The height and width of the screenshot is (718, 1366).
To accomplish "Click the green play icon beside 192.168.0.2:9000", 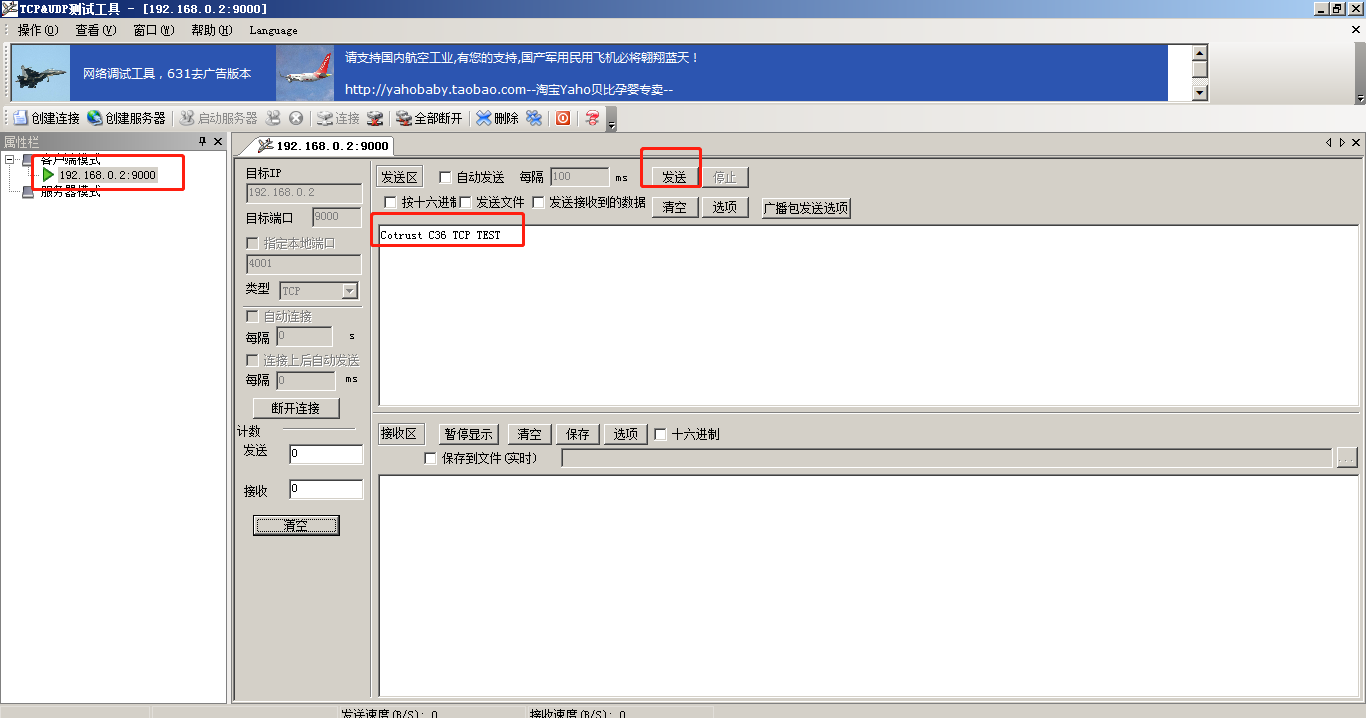I will point(48,175).
